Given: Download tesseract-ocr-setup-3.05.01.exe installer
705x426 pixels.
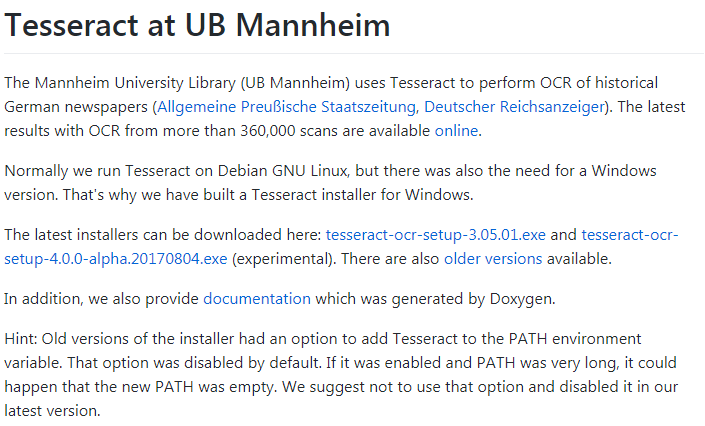Looking at the screenshot, I should (x=436, y=234).
